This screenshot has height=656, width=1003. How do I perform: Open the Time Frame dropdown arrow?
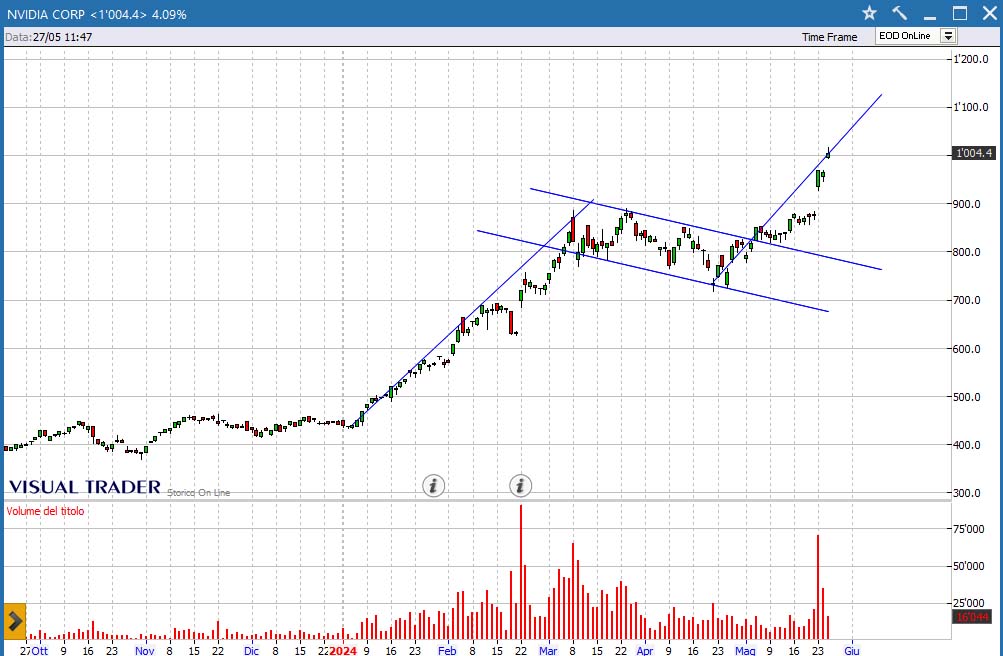coord(949,36)
